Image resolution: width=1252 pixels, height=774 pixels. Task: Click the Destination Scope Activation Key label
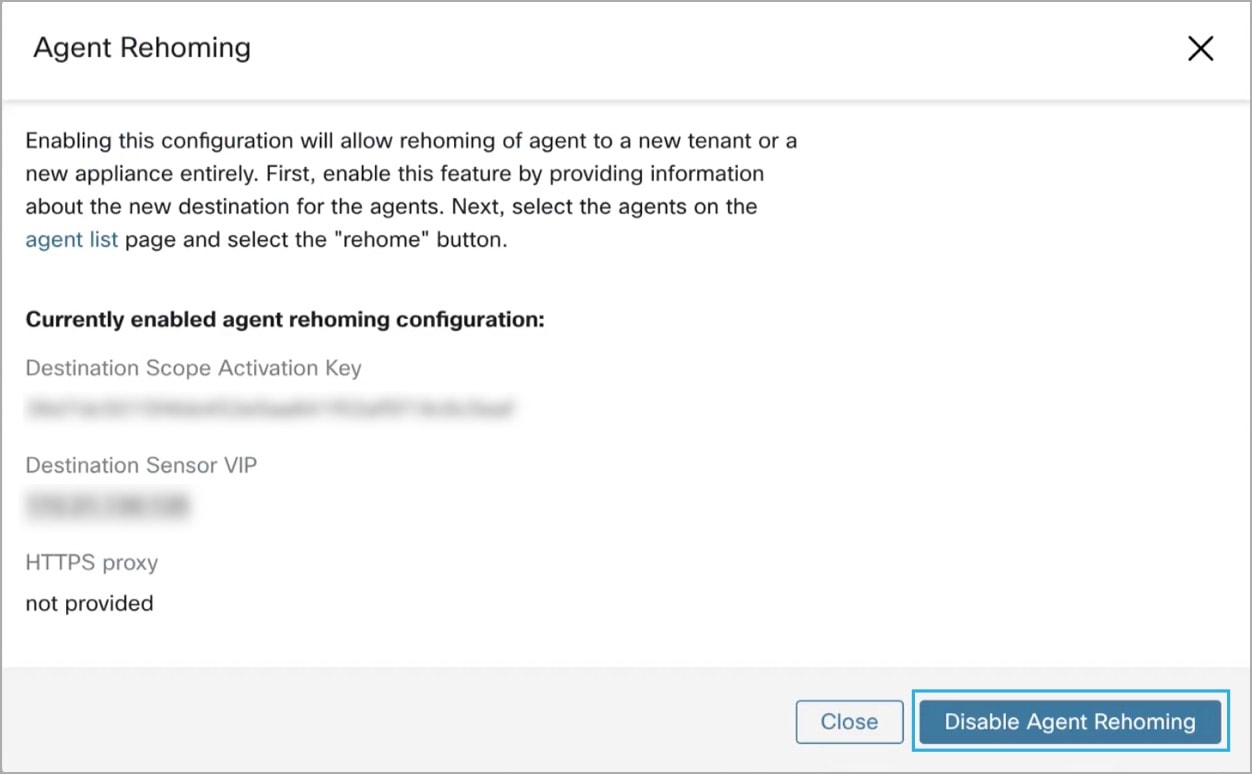(193, 368)
